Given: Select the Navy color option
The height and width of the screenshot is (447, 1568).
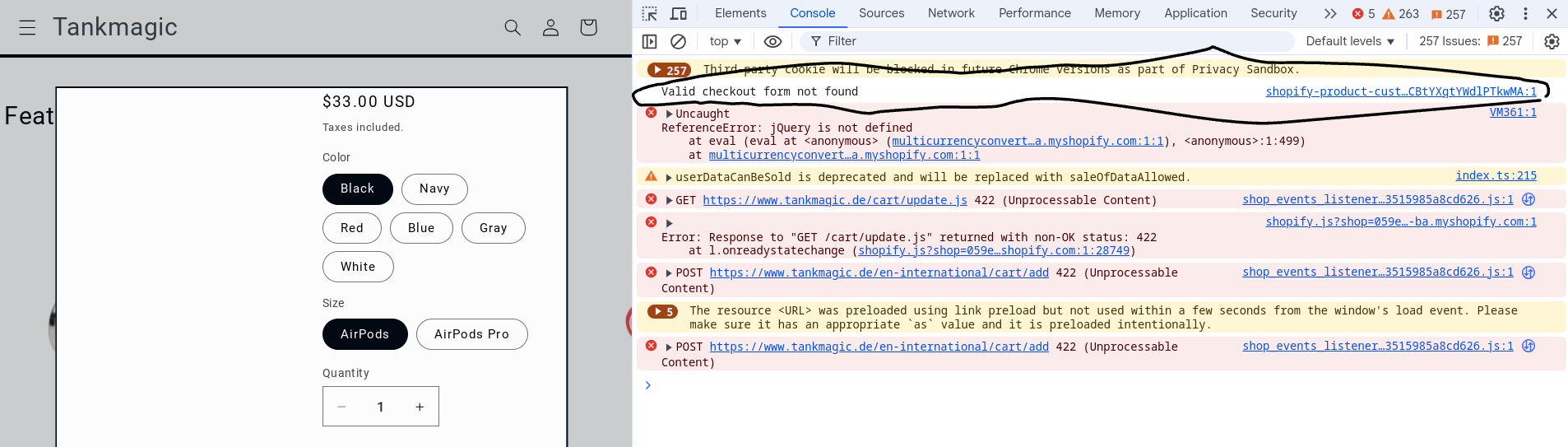Looking at the screenshot, I should point(434,189).
